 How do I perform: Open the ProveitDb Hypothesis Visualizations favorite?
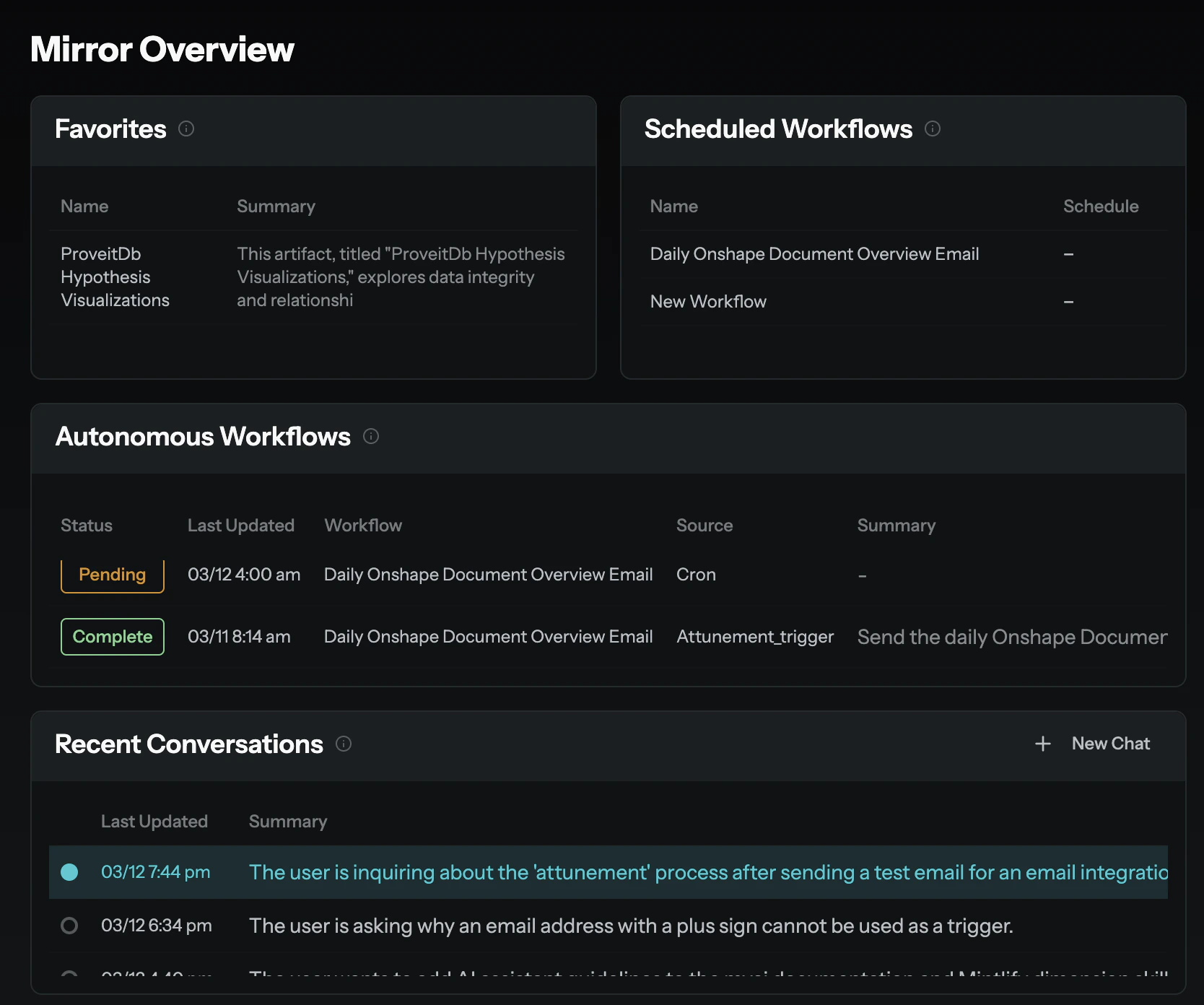pos(115,277)
